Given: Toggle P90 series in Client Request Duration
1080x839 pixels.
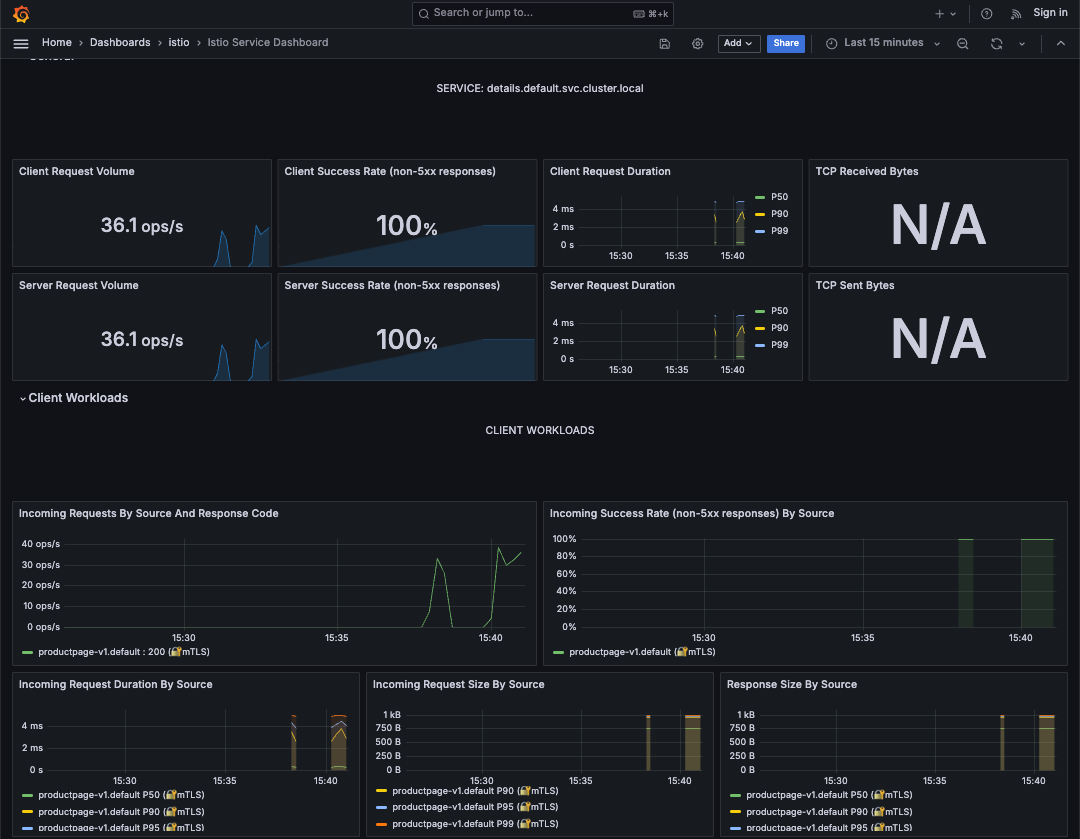Looking at the screenshot, I should click(x=779, y=214).
